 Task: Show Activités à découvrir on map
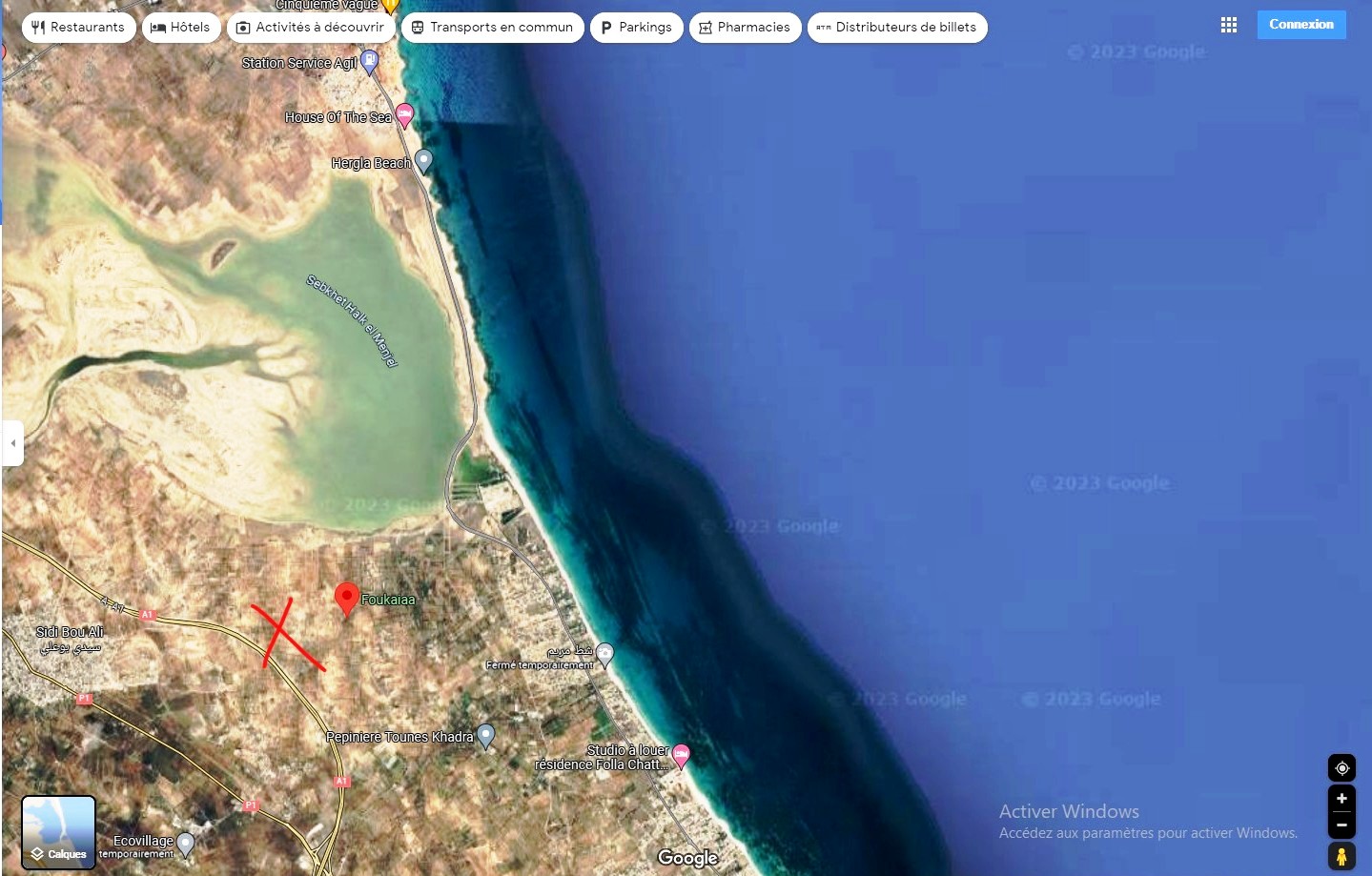pyautogui.click(x=311, y=28)
